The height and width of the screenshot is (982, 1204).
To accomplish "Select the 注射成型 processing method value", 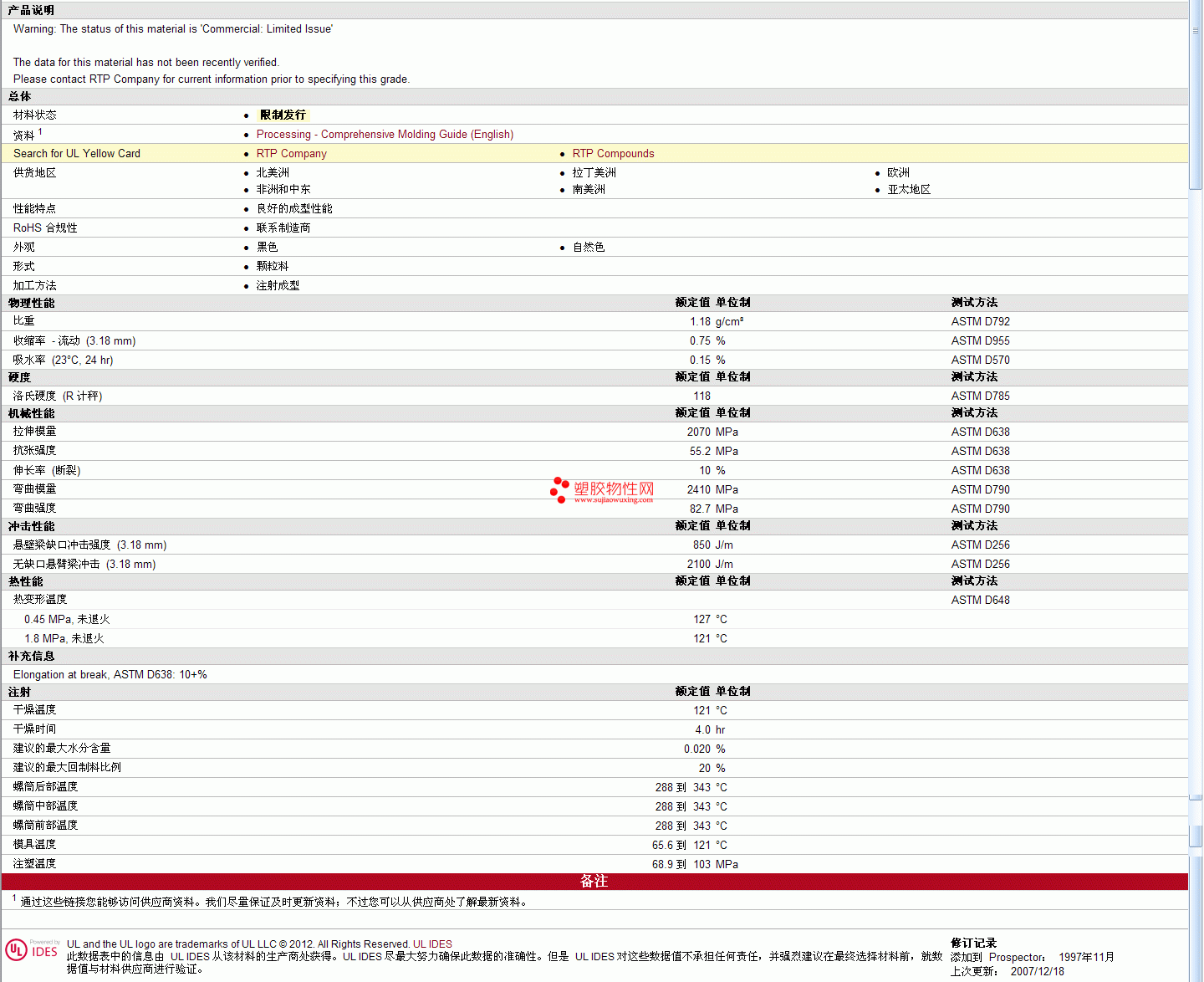I will [x=278, y=286].
